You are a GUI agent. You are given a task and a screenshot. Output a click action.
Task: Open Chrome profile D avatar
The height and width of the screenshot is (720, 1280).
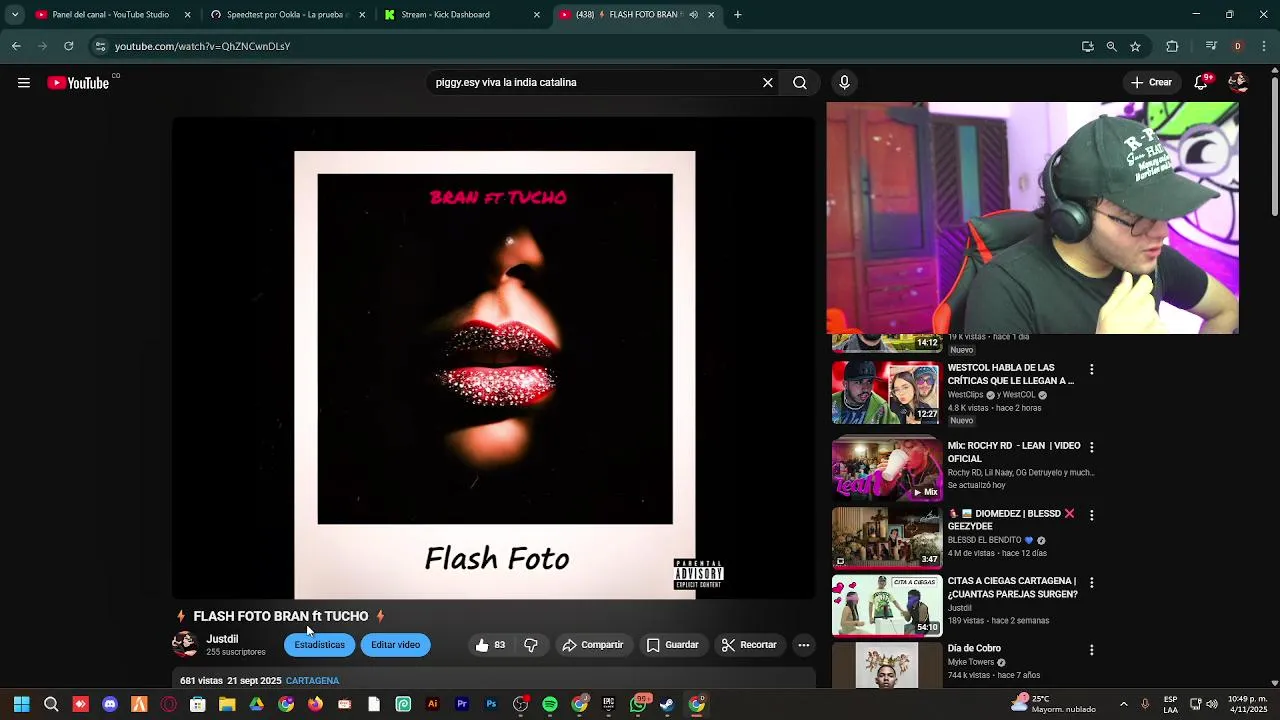pos(1238,46)
